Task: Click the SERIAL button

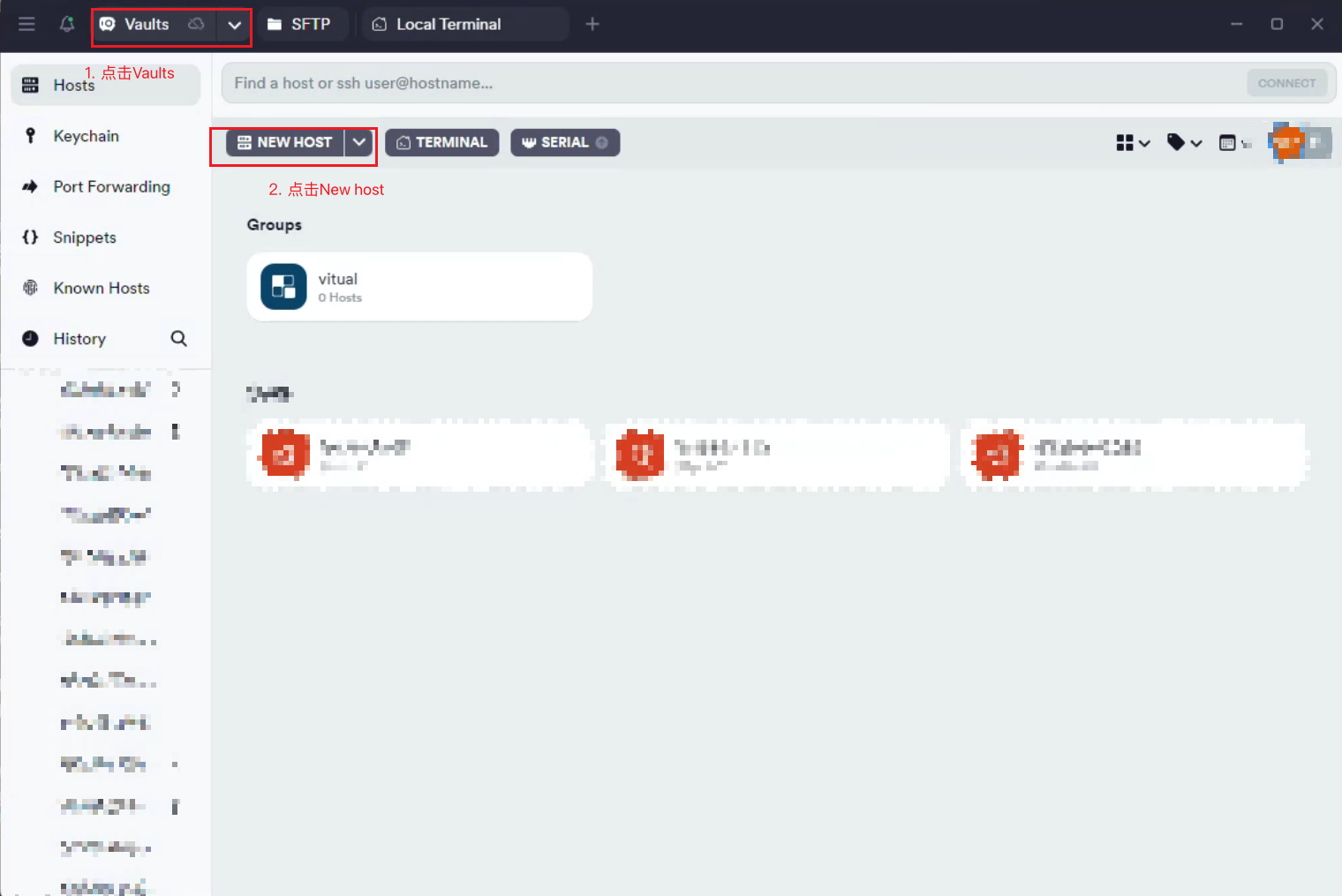Action: click(x=564, y=142)
